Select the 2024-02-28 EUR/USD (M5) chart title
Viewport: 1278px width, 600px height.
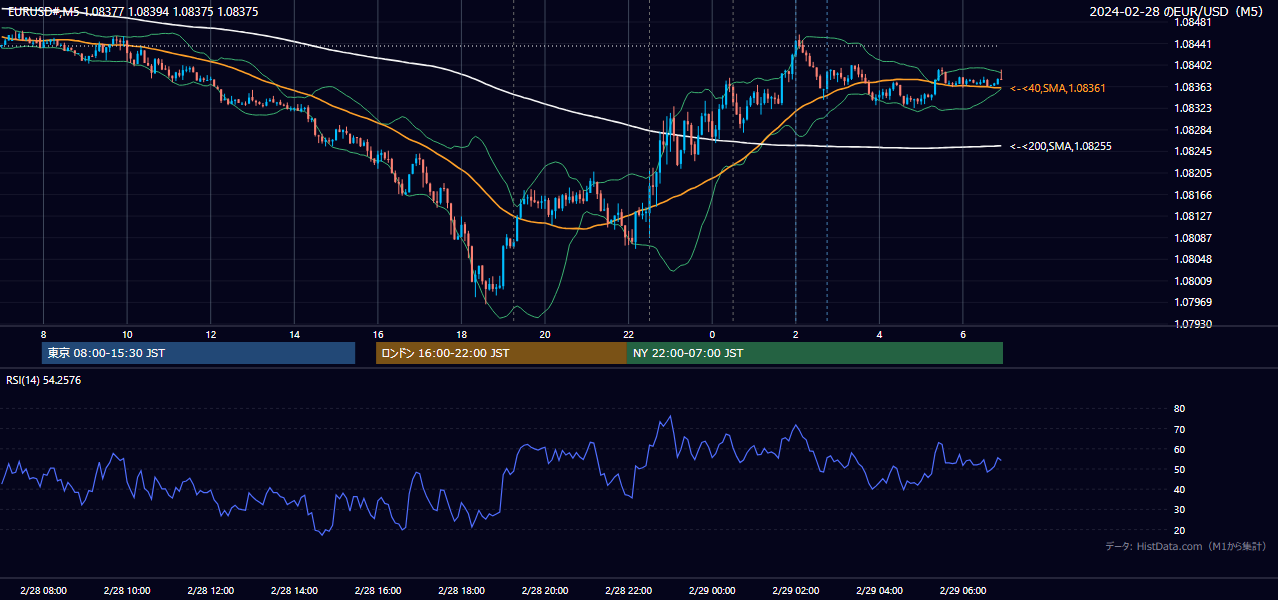coord(1177,12)
